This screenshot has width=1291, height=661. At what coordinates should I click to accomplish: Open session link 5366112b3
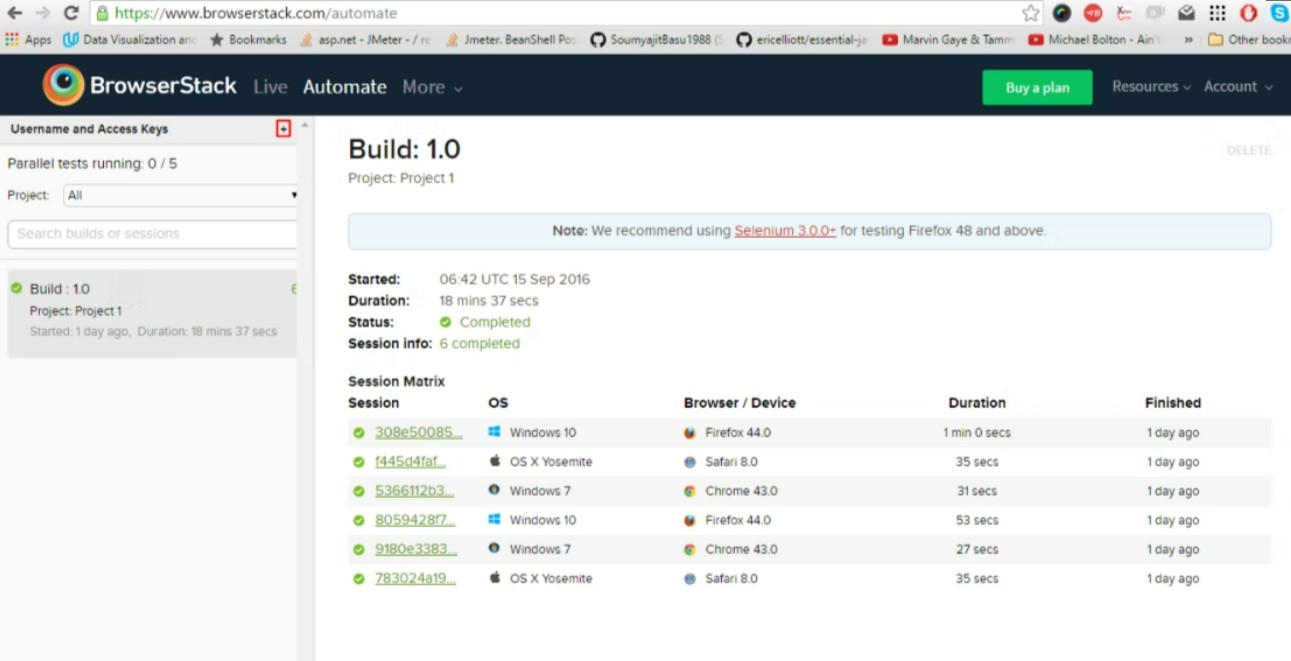pyautogui.click(x=414, y=491)
